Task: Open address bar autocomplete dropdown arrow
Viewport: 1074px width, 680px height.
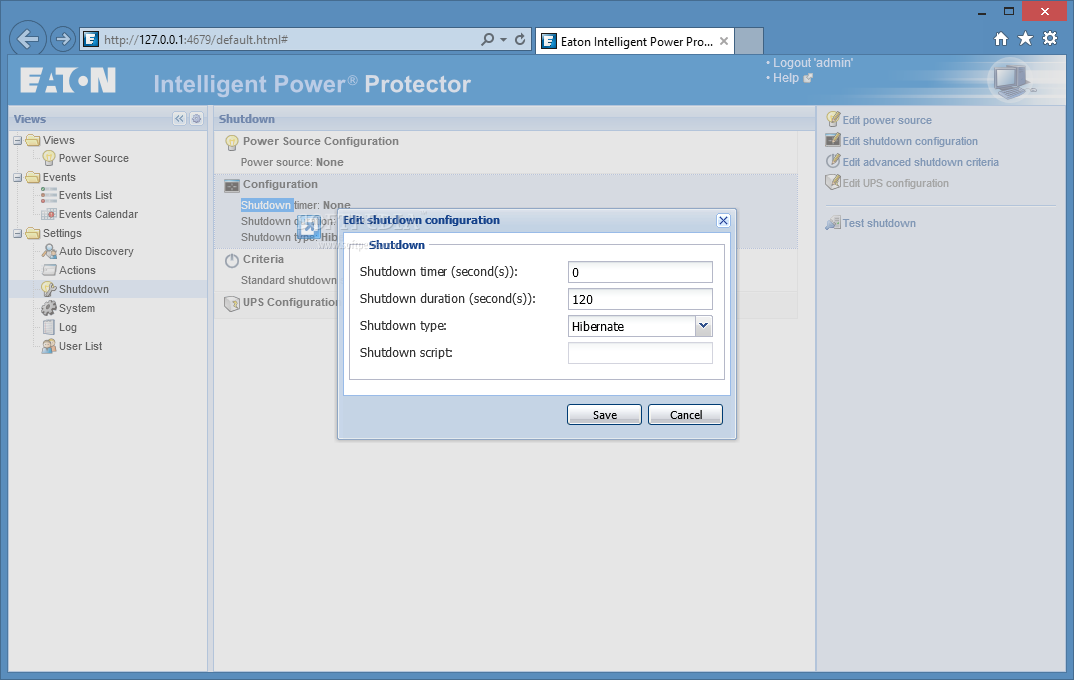Action: click(503, 40)
